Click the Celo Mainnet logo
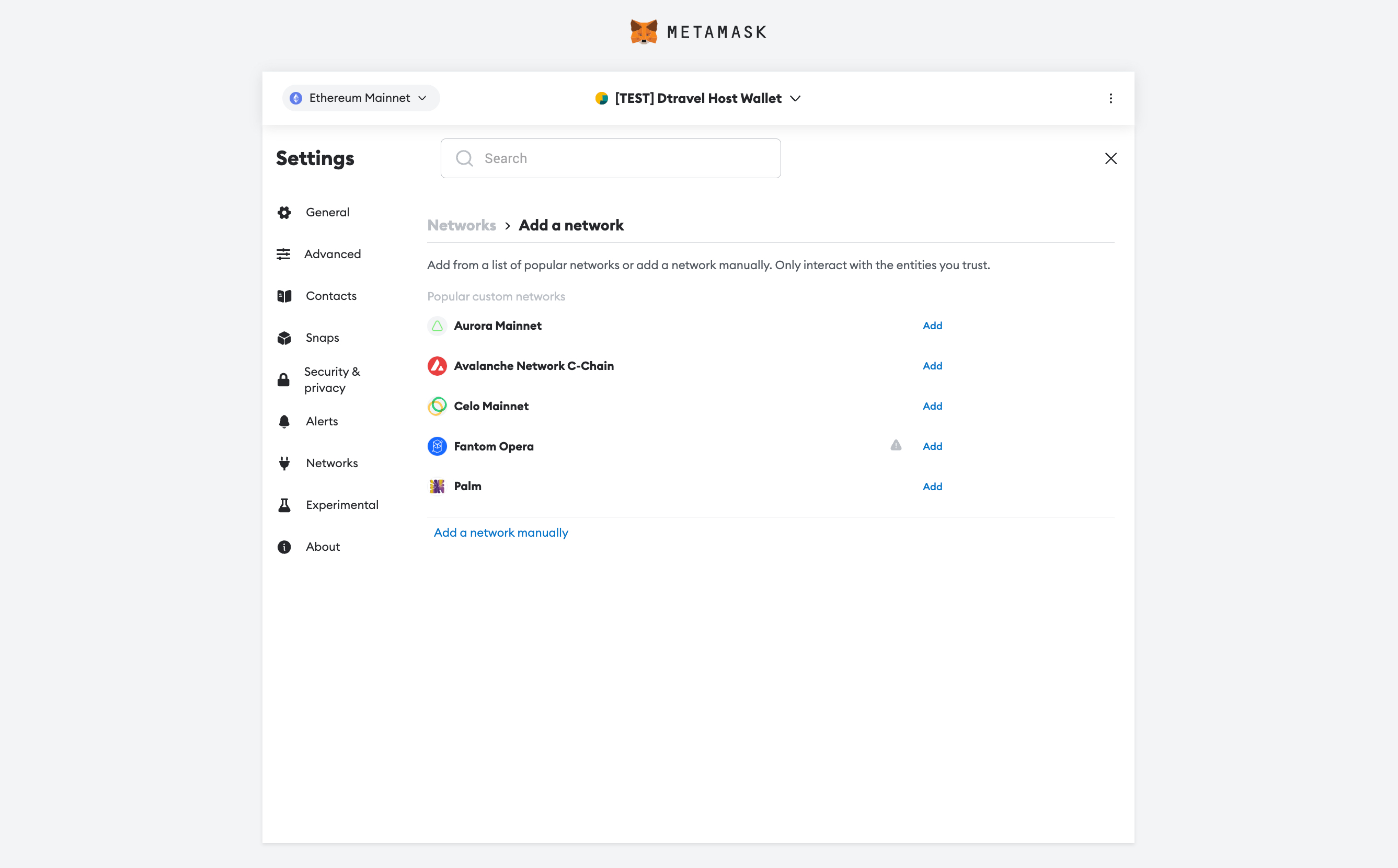The width and height of the screenshot is (1398, 868). pos(437,407)
